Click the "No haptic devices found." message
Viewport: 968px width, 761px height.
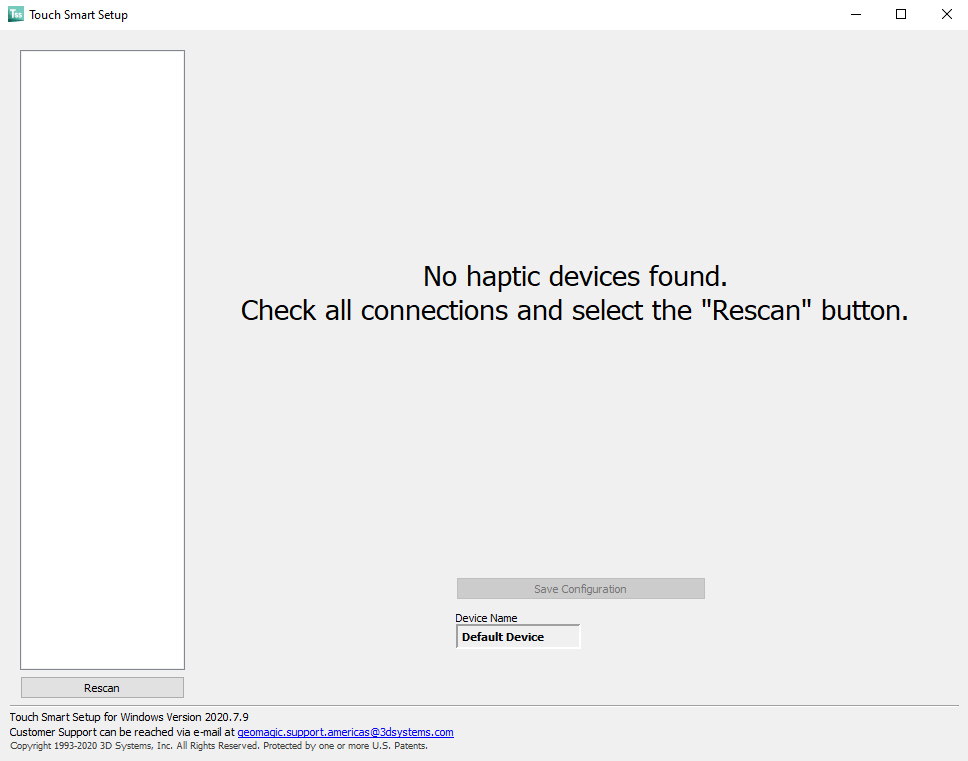click(575, 276)
